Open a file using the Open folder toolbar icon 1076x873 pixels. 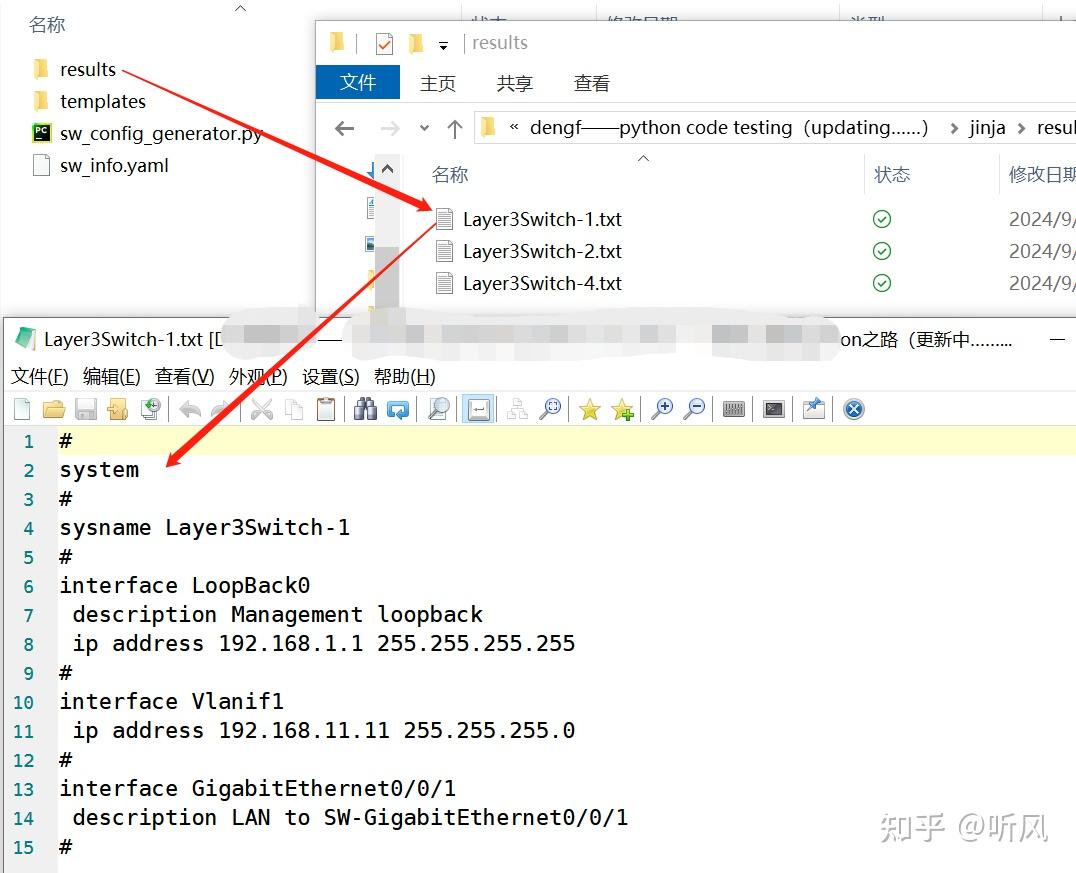click(55, 408)
